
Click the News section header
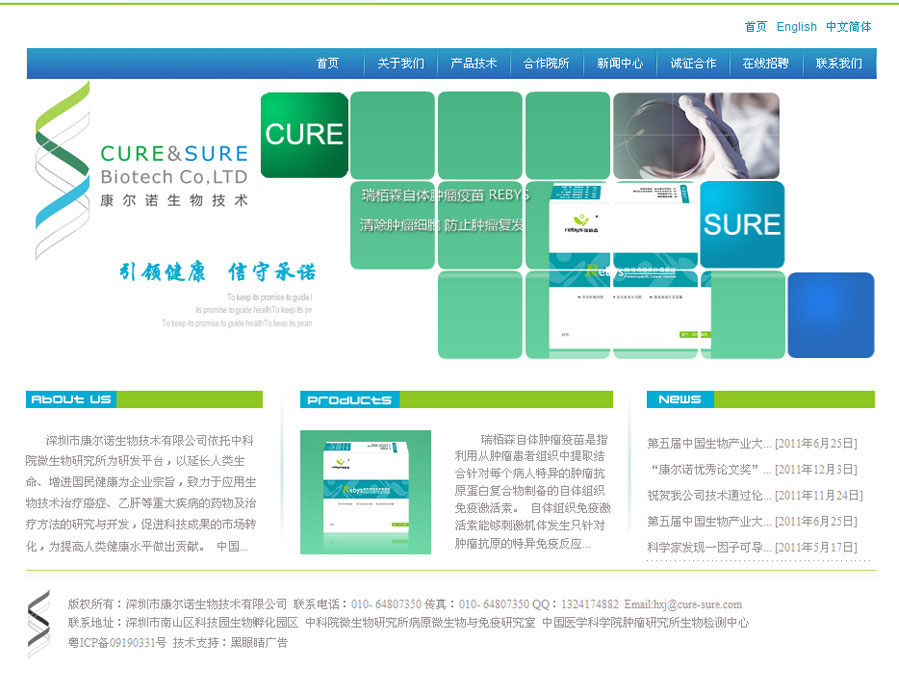[x=760, y=399]
